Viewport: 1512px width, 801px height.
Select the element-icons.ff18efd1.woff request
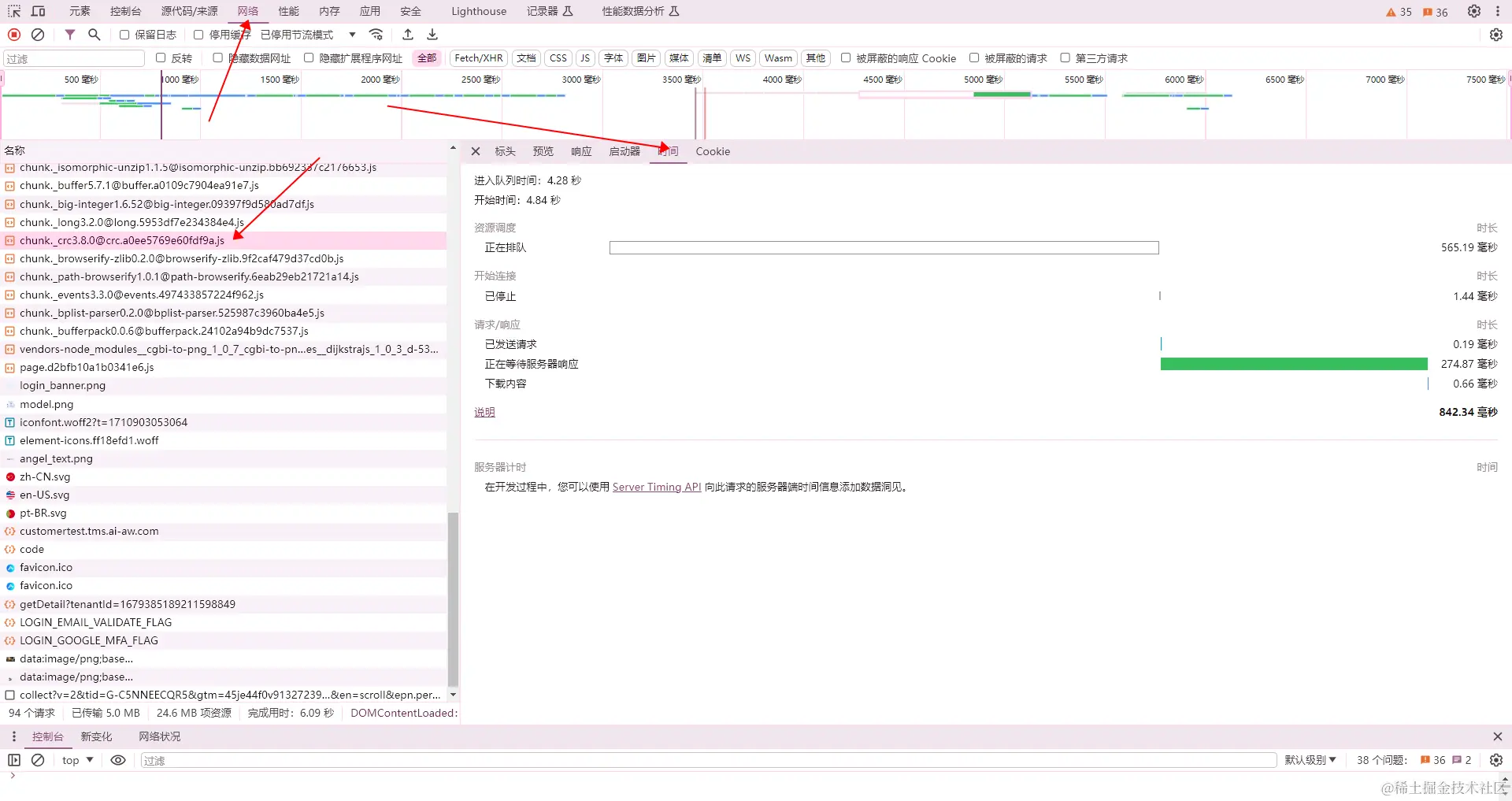pos(224,440)
